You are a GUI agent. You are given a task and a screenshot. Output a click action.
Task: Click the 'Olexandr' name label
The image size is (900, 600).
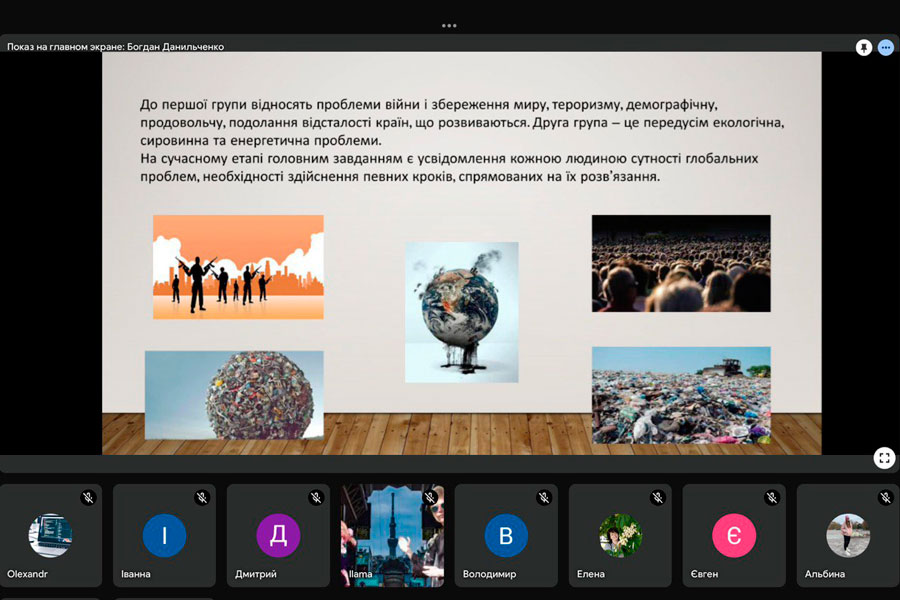pyautogui.click(x=27, y=574)
